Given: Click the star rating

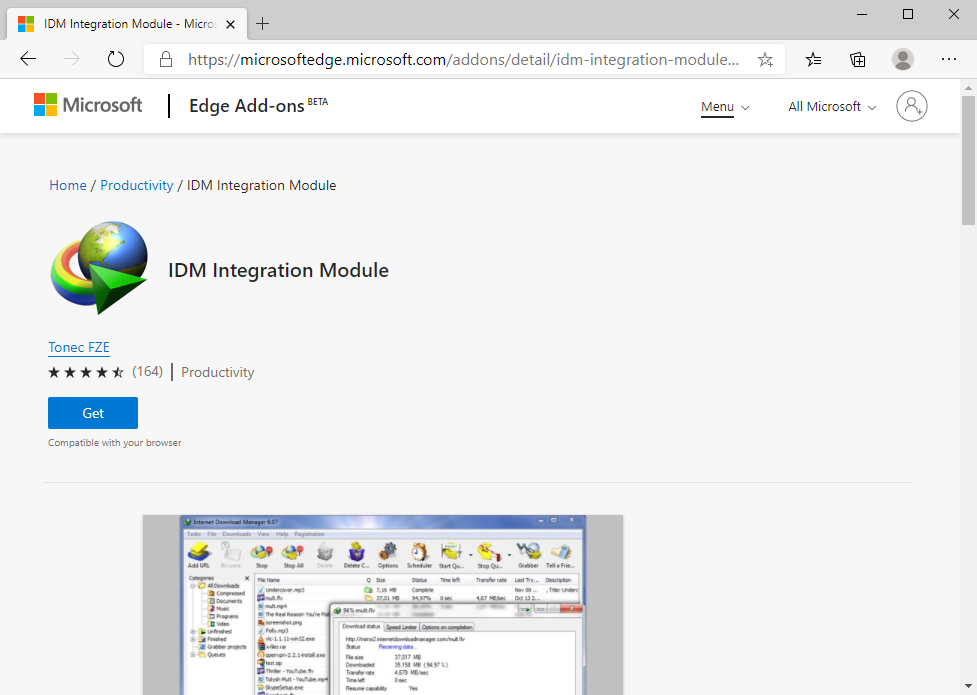Looking at the screenshot, I should point(86,372).
